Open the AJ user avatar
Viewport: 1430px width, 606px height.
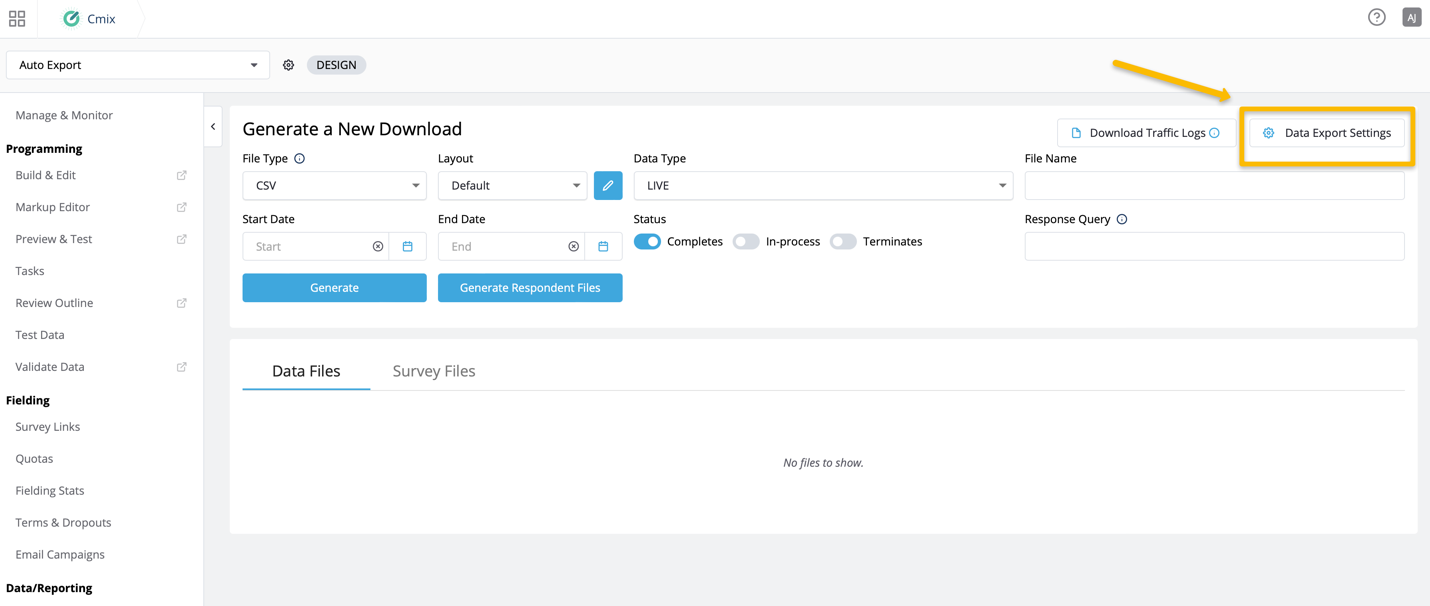(1411, 17)
